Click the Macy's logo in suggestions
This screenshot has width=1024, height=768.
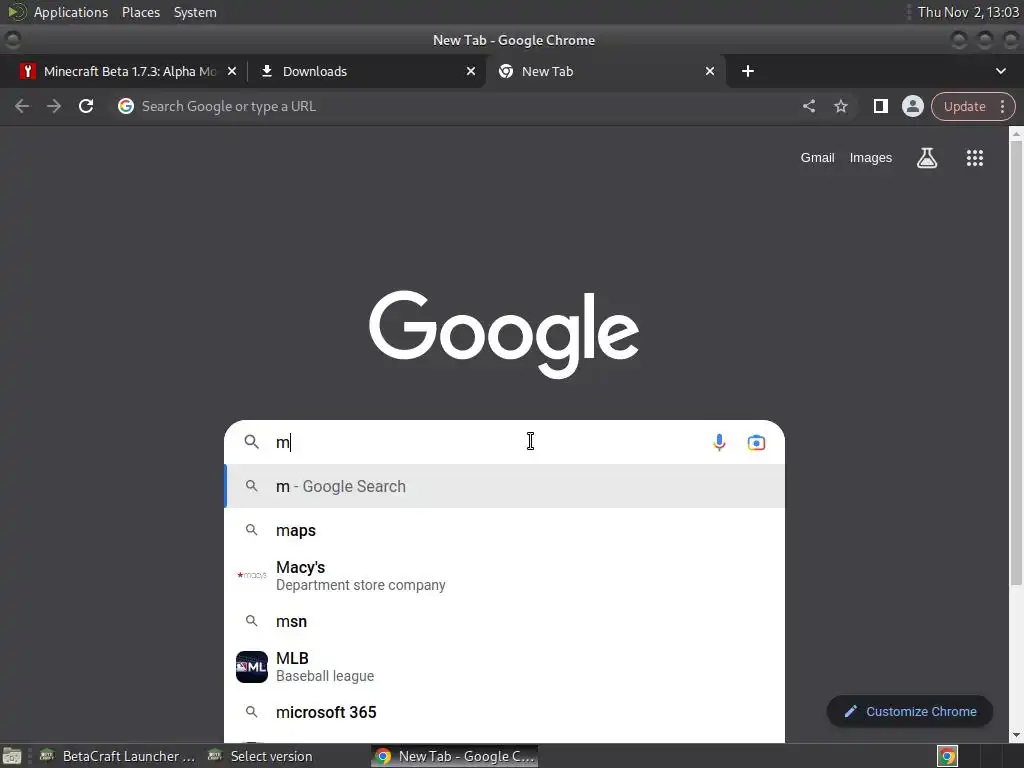point(251,575)
